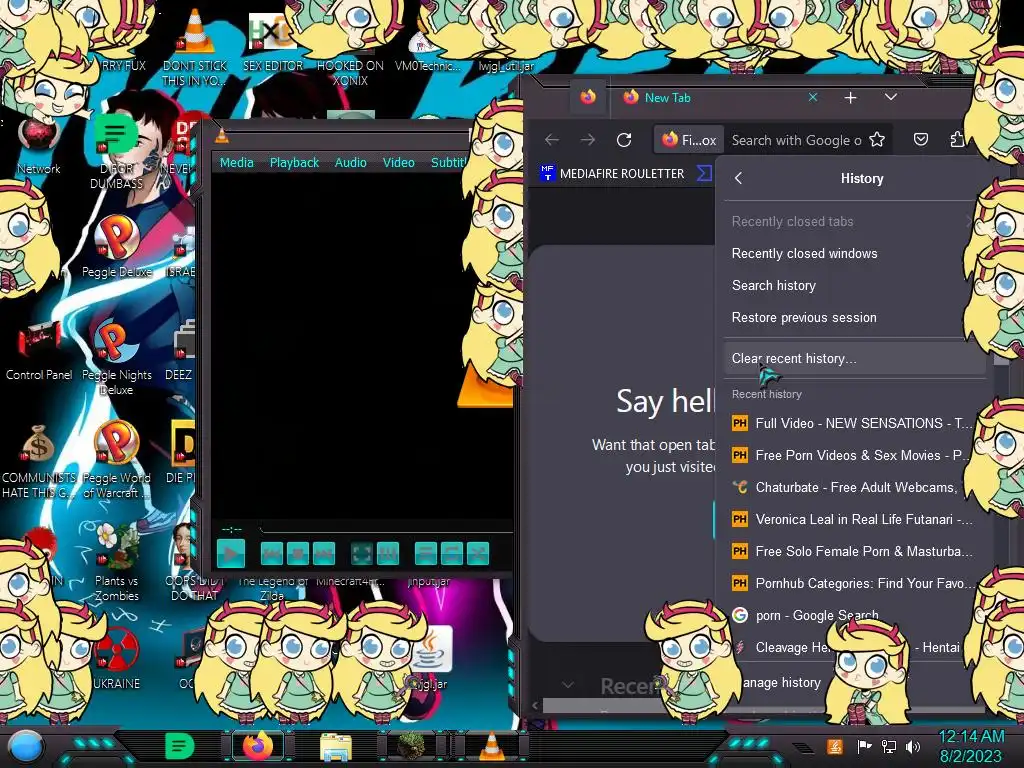Image resolution: width=1024 pixels, height=768 pixels.
Task: Toggle VLC shuffle/random mode
Action: tap(478, 554)
